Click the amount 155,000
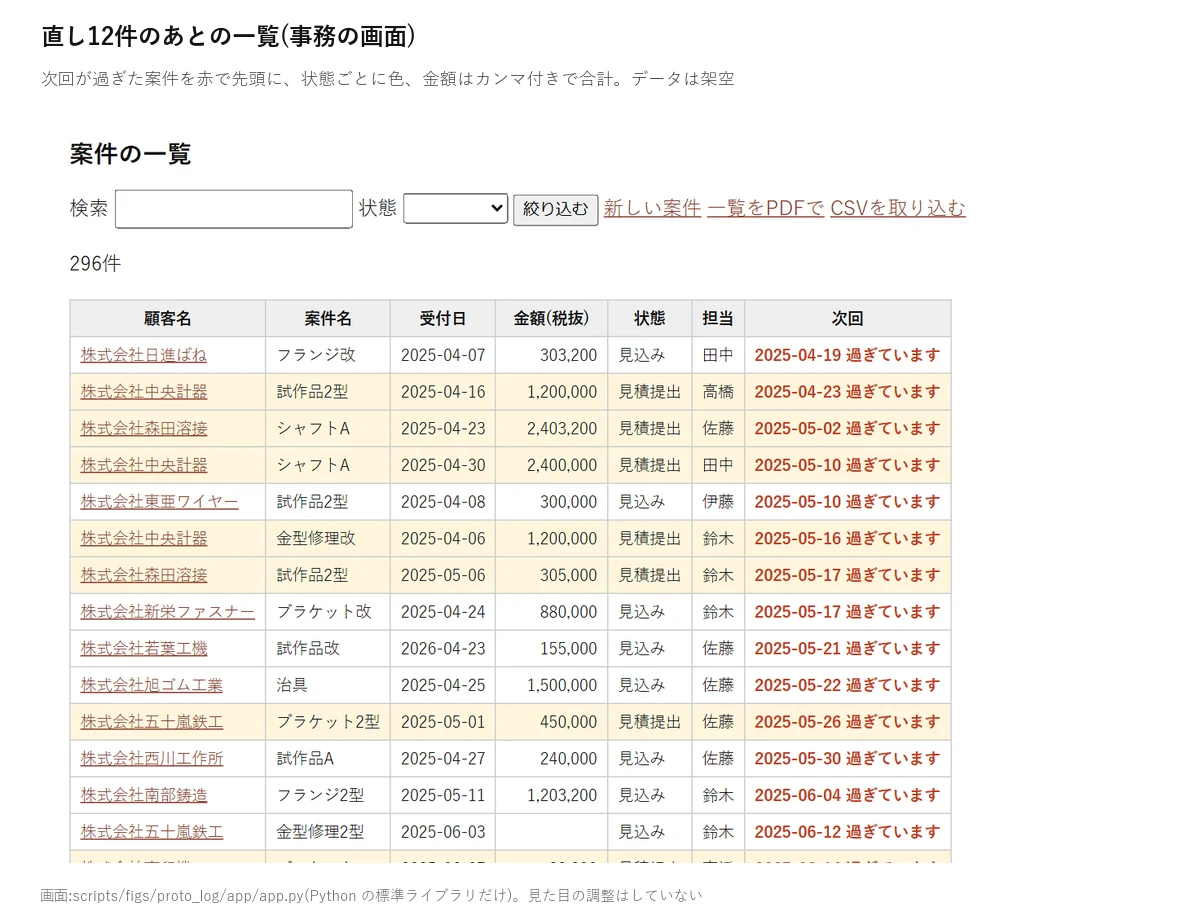Image resolution: width=1180 pixels, height=923 pixels. (x=568, y=648)
